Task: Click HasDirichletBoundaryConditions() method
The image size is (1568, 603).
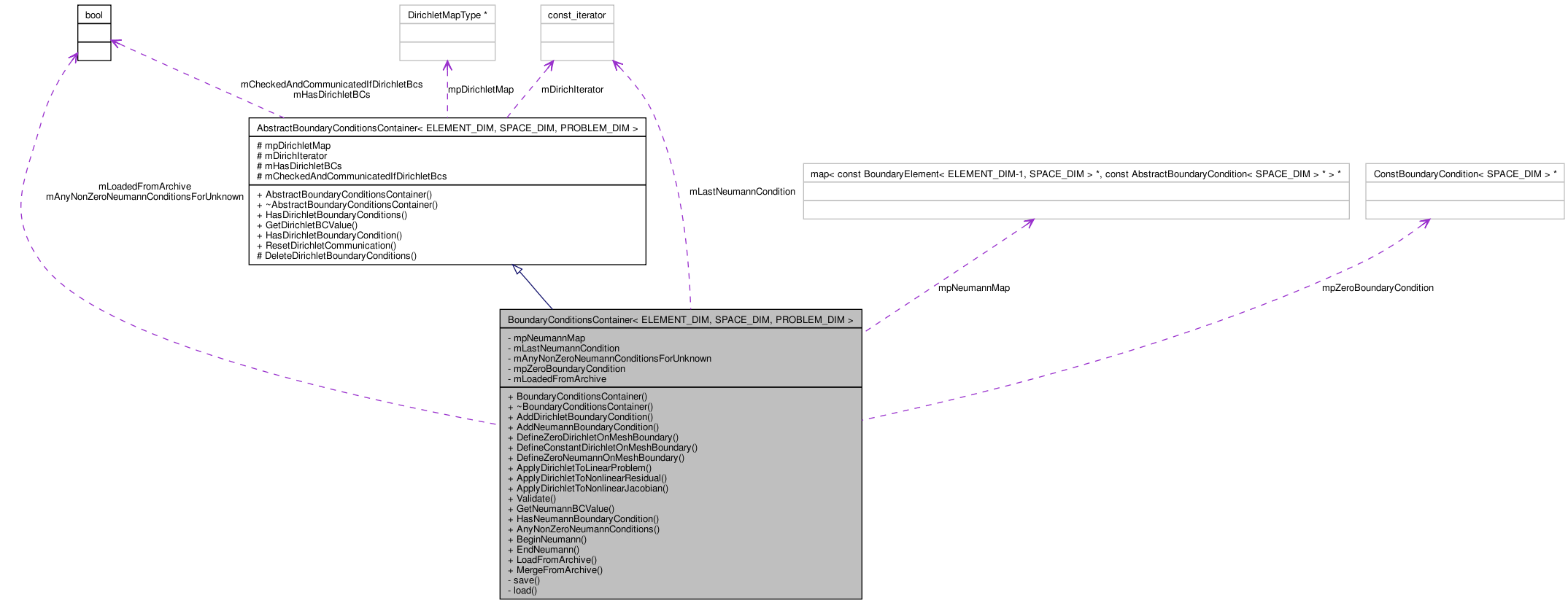Action: pos(332,215)
